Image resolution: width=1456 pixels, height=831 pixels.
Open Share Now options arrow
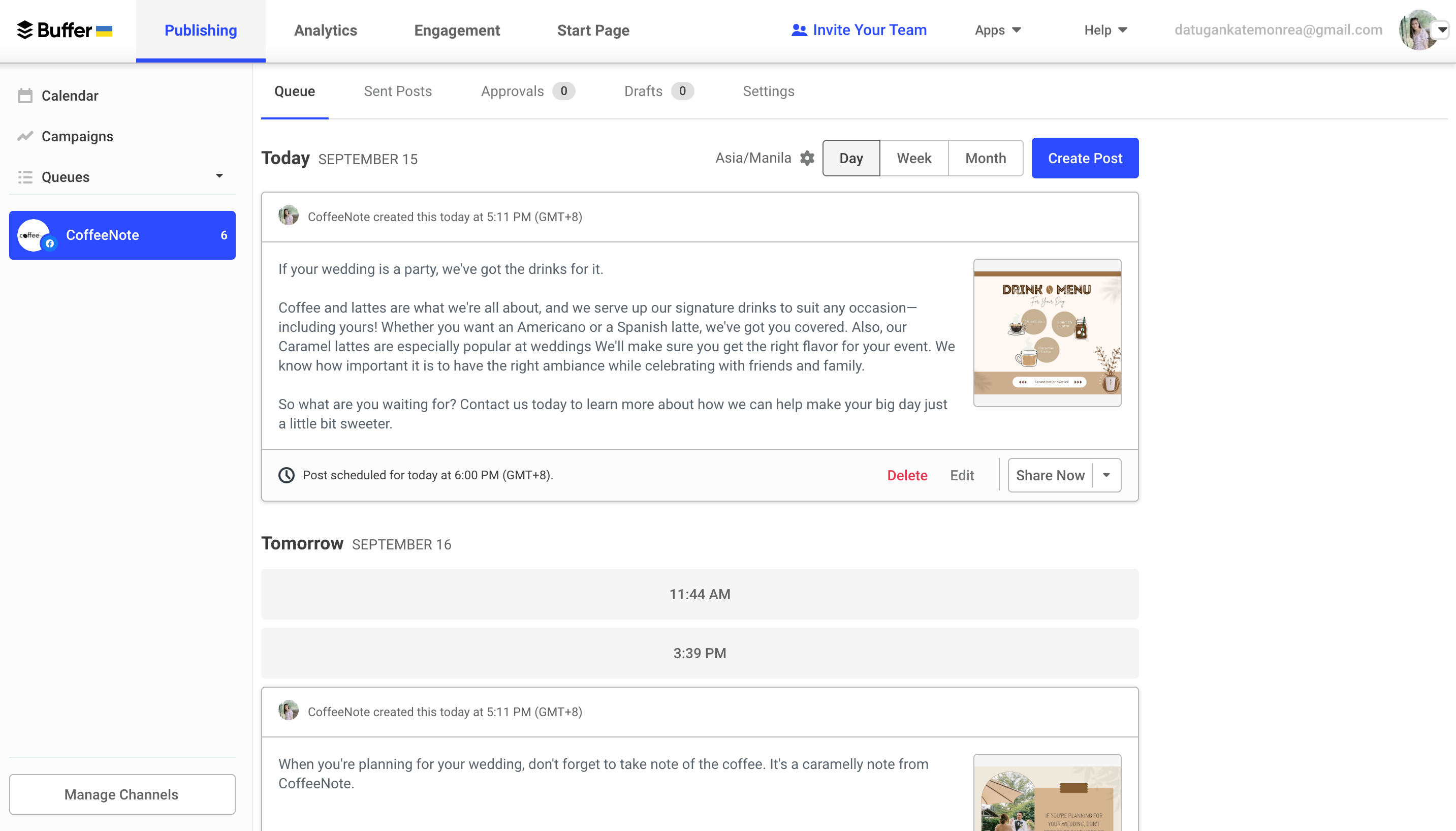[x=1106, y=475]
